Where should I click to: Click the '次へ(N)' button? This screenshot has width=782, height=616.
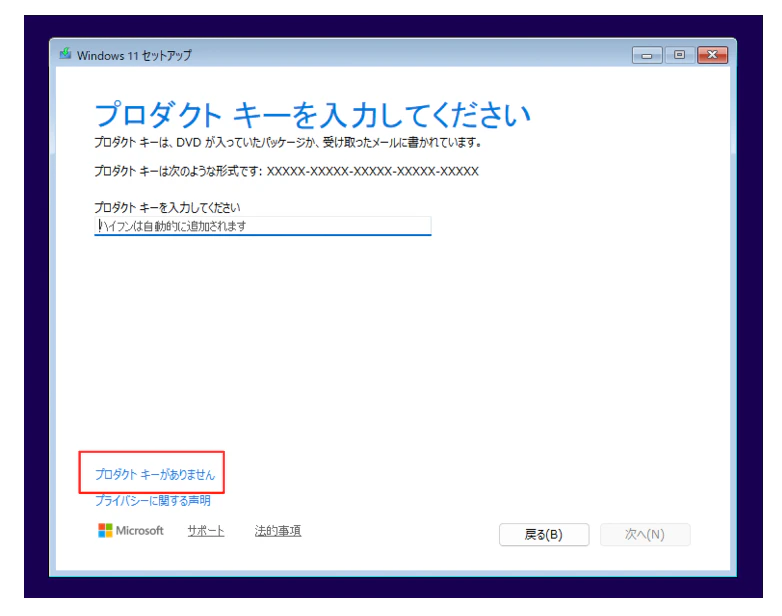point(645,535)
